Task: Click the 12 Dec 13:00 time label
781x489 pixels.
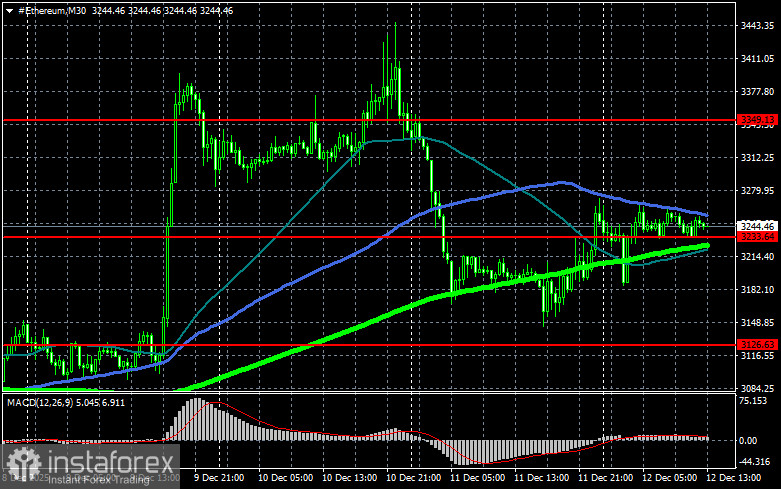Action: pyautogui.click(x=733, y=478)
